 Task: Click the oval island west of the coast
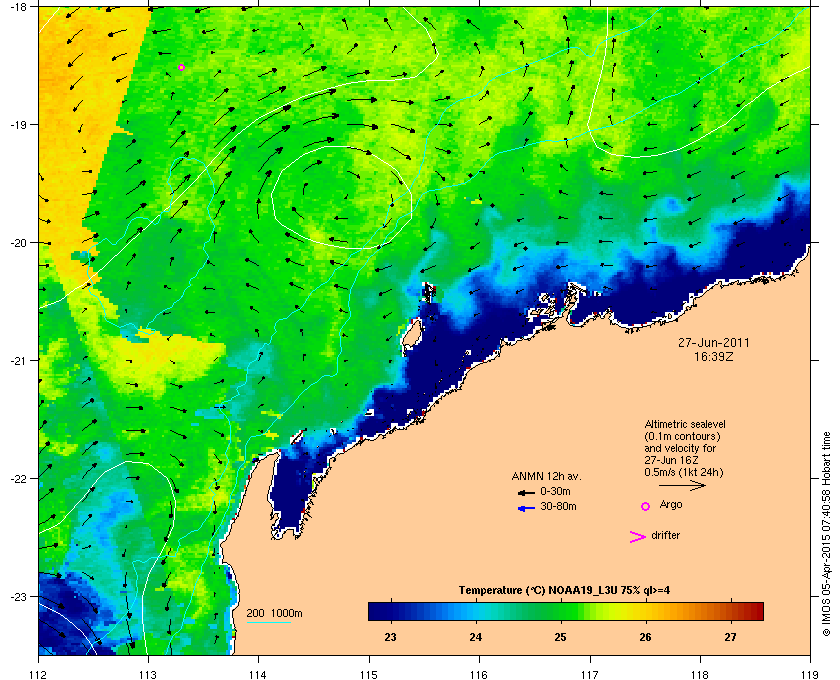[411, 335]
